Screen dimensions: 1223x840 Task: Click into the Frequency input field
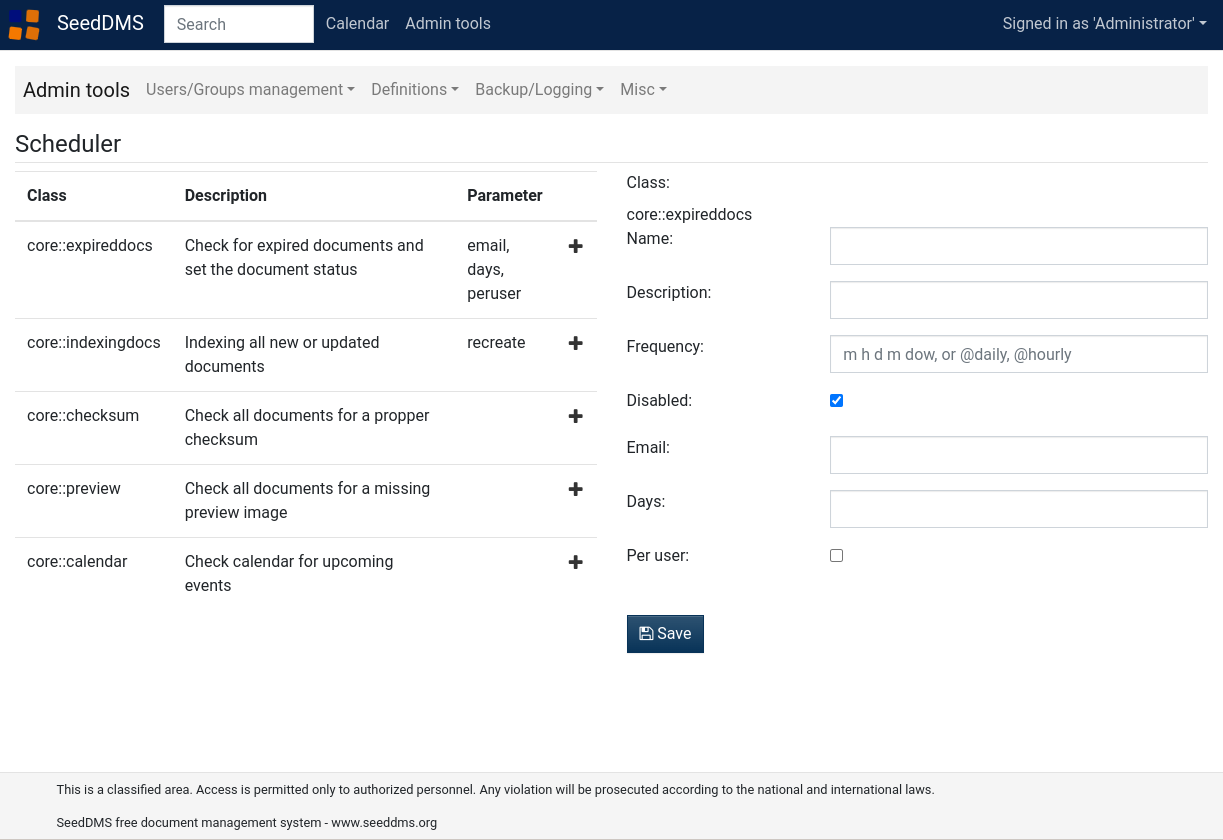(1018, 354)
